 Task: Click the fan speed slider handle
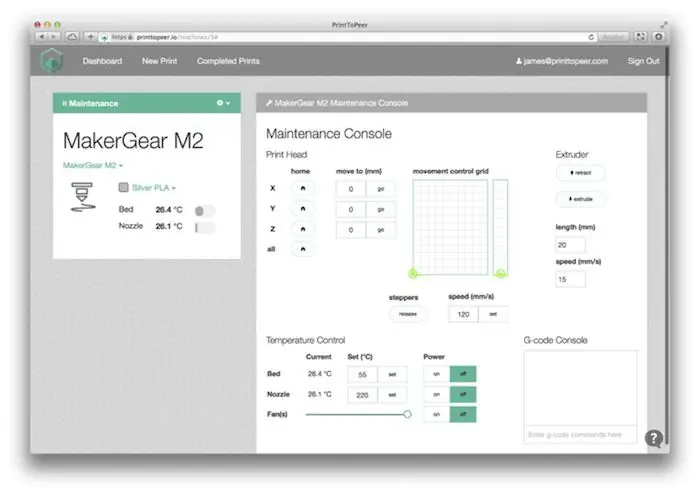407,414
